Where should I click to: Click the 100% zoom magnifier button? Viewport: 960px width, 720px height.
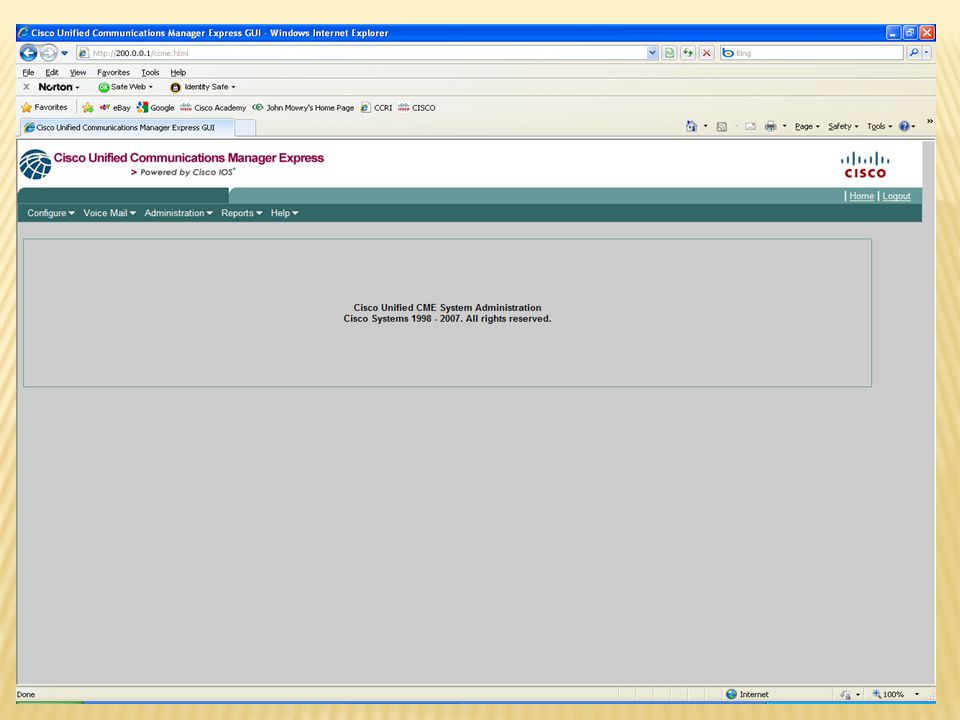888,694
